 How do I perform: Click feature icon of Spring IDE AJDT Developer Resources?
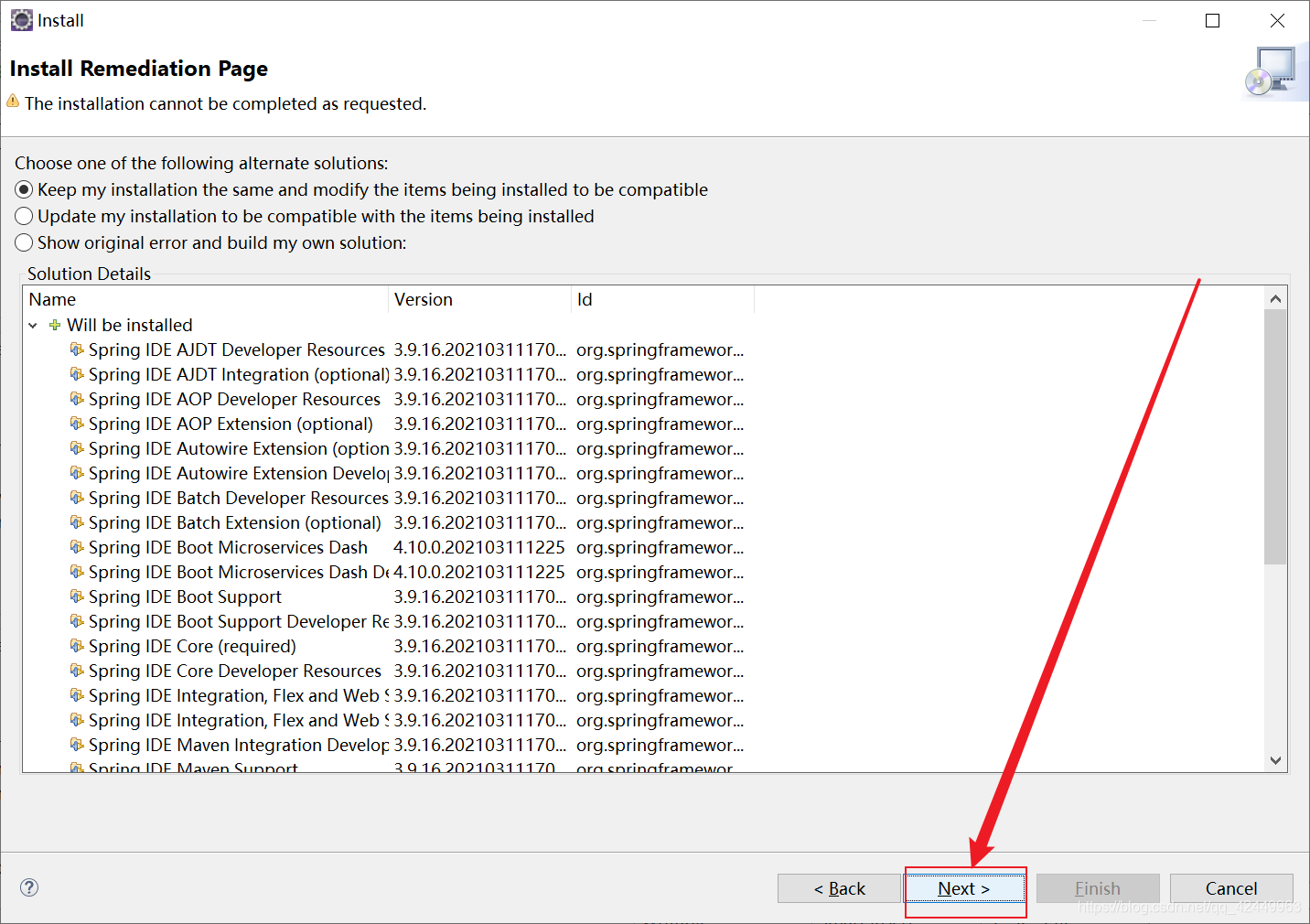click(x=77, y=349)
